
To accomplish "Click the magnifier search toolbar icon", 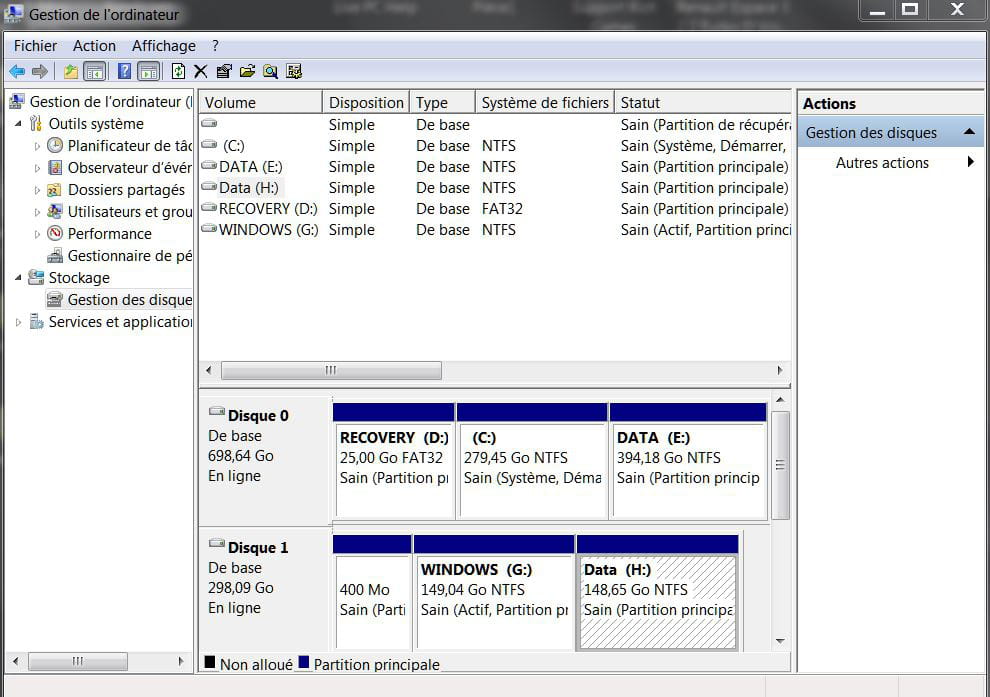I will [x=270, y=71].
